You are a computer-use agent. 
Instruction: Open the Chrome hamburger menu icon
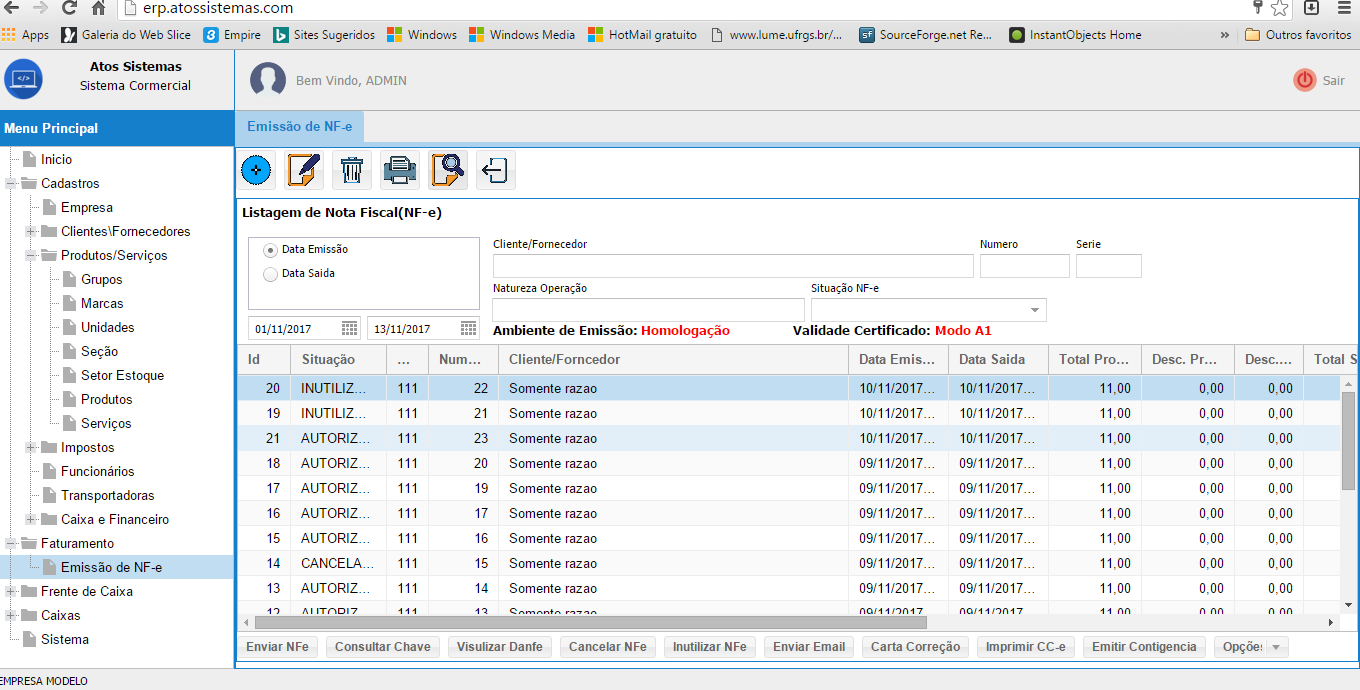pyautogui.click(x=1344, y=8)
